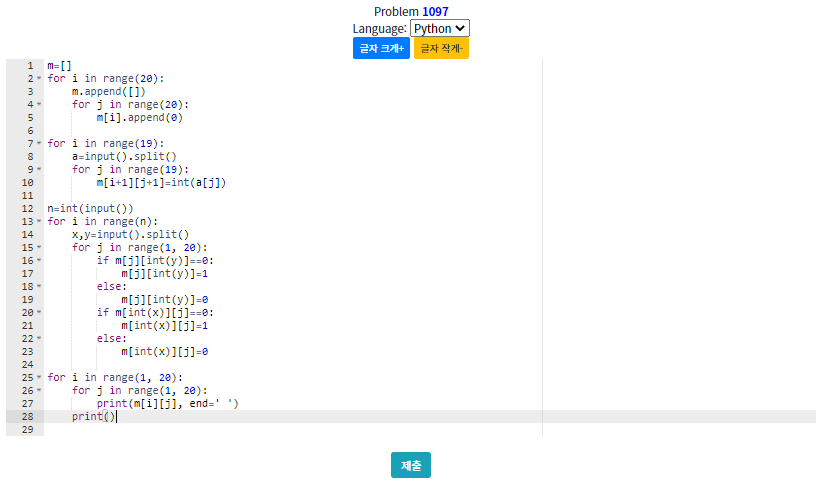829x484 pixels.
Task: Collapse the fold arrow on line 20
Action: [39, 313]
